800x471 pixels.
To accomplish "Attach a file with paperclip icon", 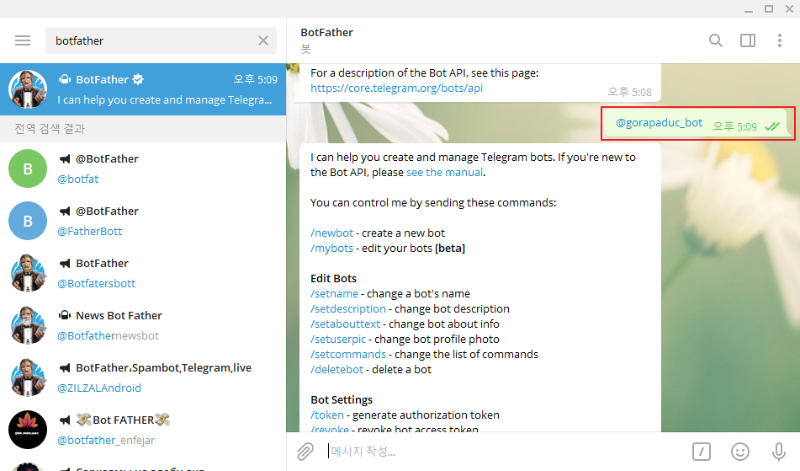I will click(306, 451).
